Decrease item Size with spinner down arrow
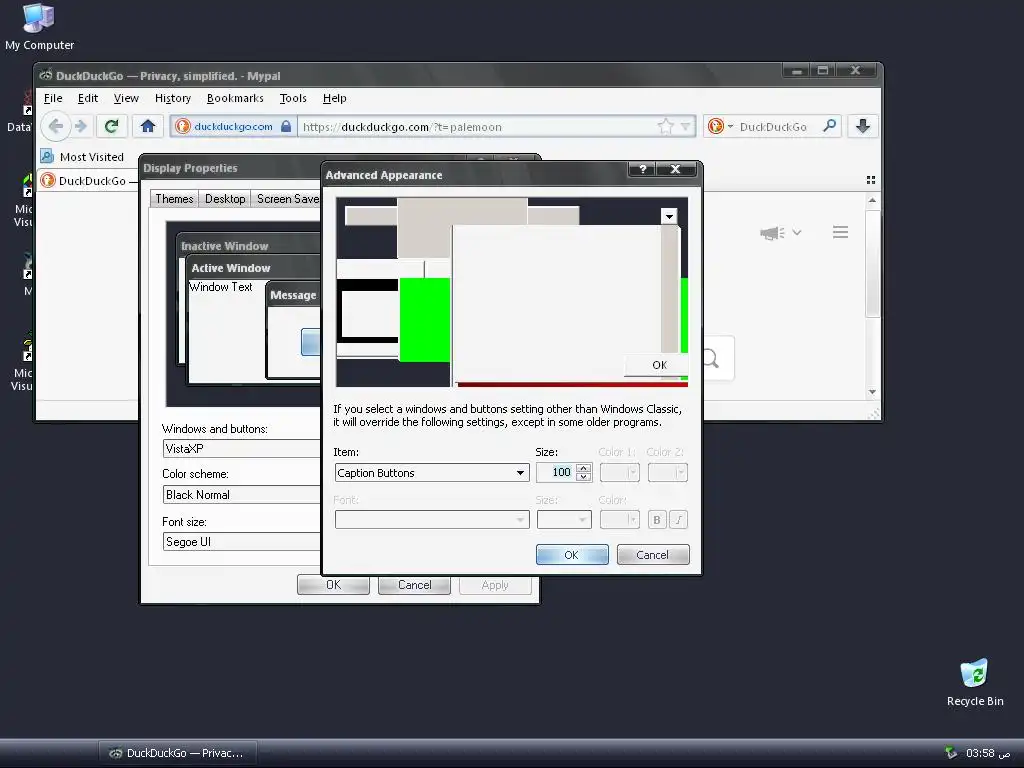The height and width of the screenshot is (768, 1024). tap(584, 477)
